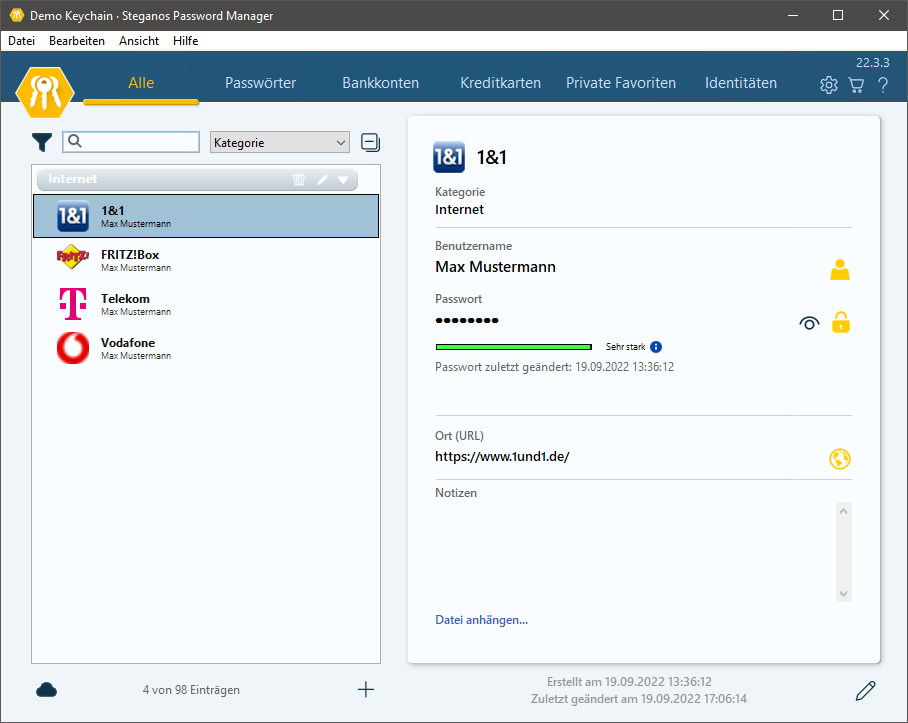Click the funnel filter icon
This screenshot has height=723, width=908.
pyautogui.click(x=42, y=142)
